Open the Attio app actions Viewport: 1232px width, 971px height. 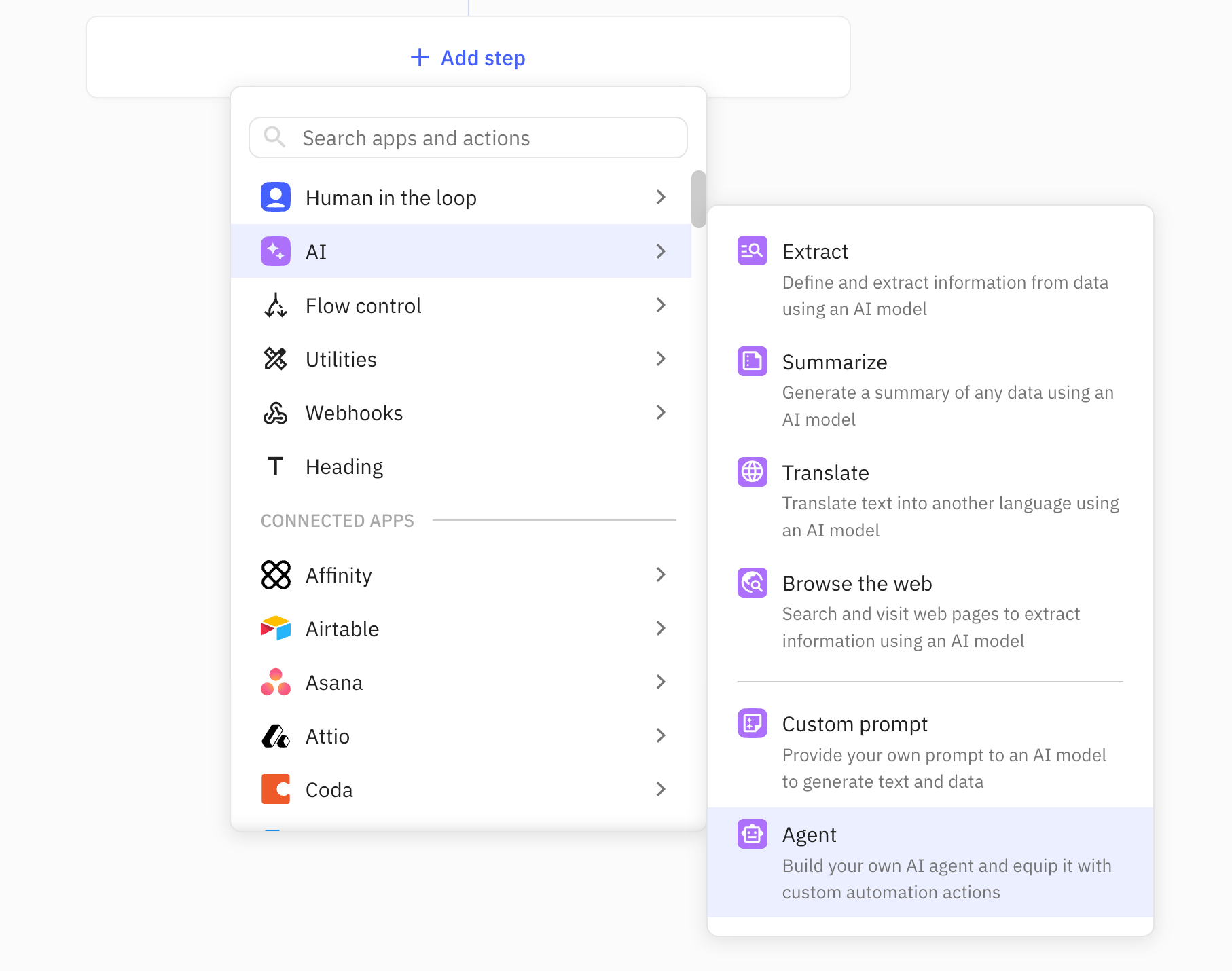(x=461, y=736)
